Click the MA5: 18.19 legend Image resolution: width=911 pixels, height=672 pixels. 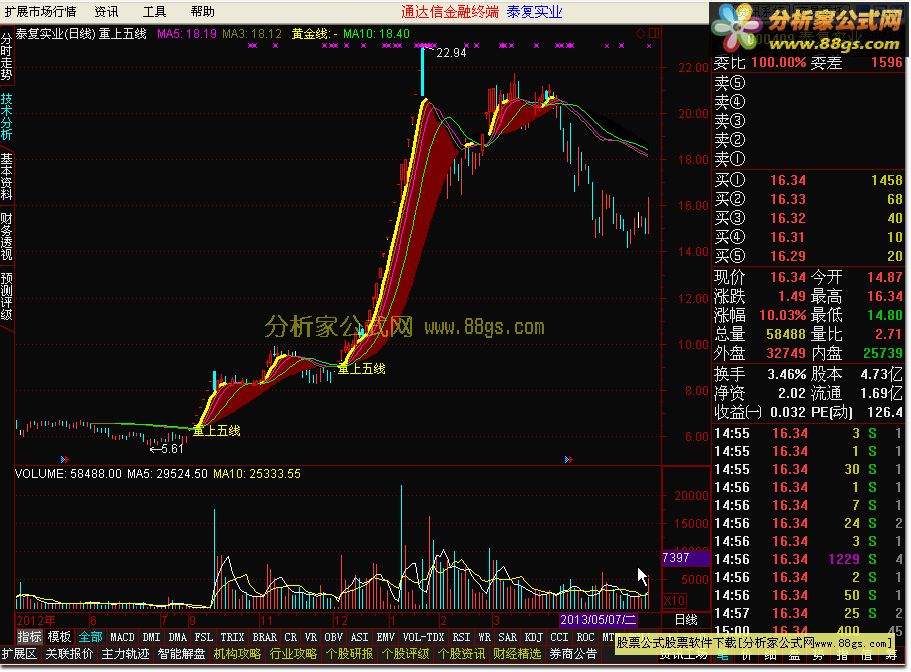click(186, 34)
